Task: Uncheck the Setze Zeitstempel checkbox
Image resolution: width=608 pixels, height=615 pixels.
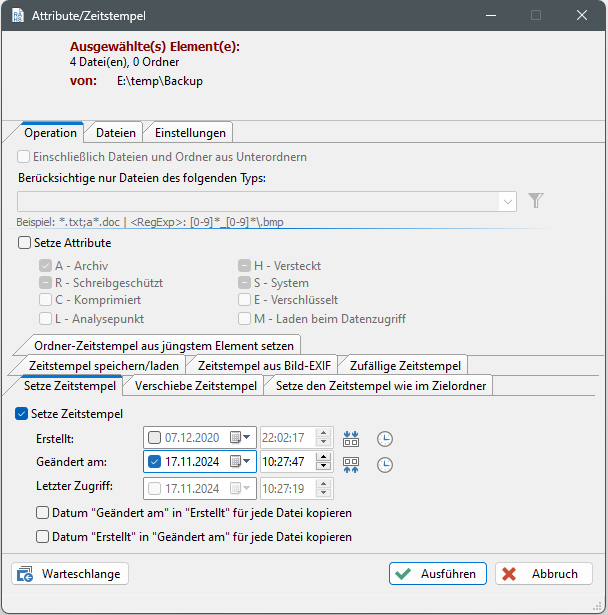Action: point(23,413)
